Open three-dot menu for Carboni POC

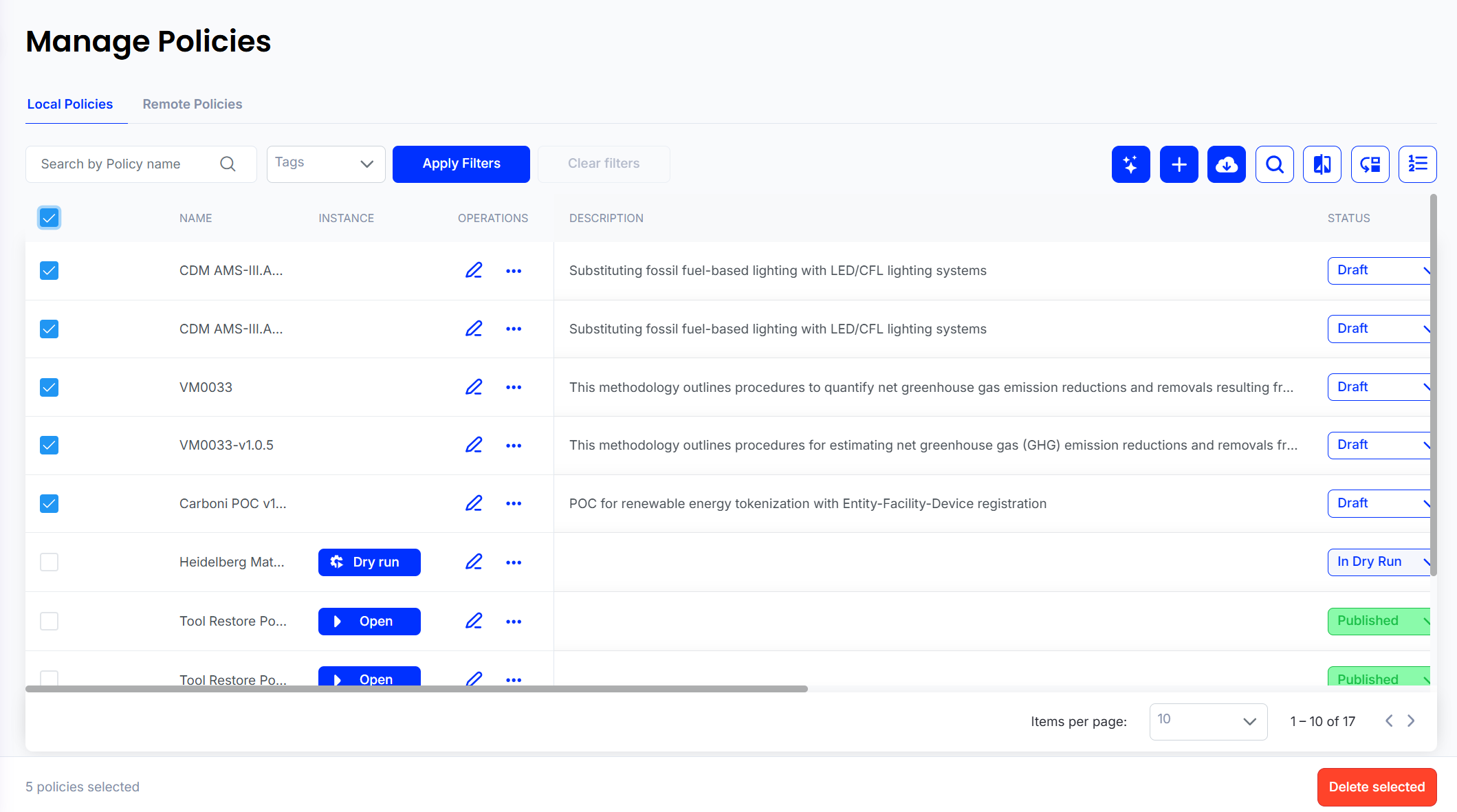pos(514,504)
